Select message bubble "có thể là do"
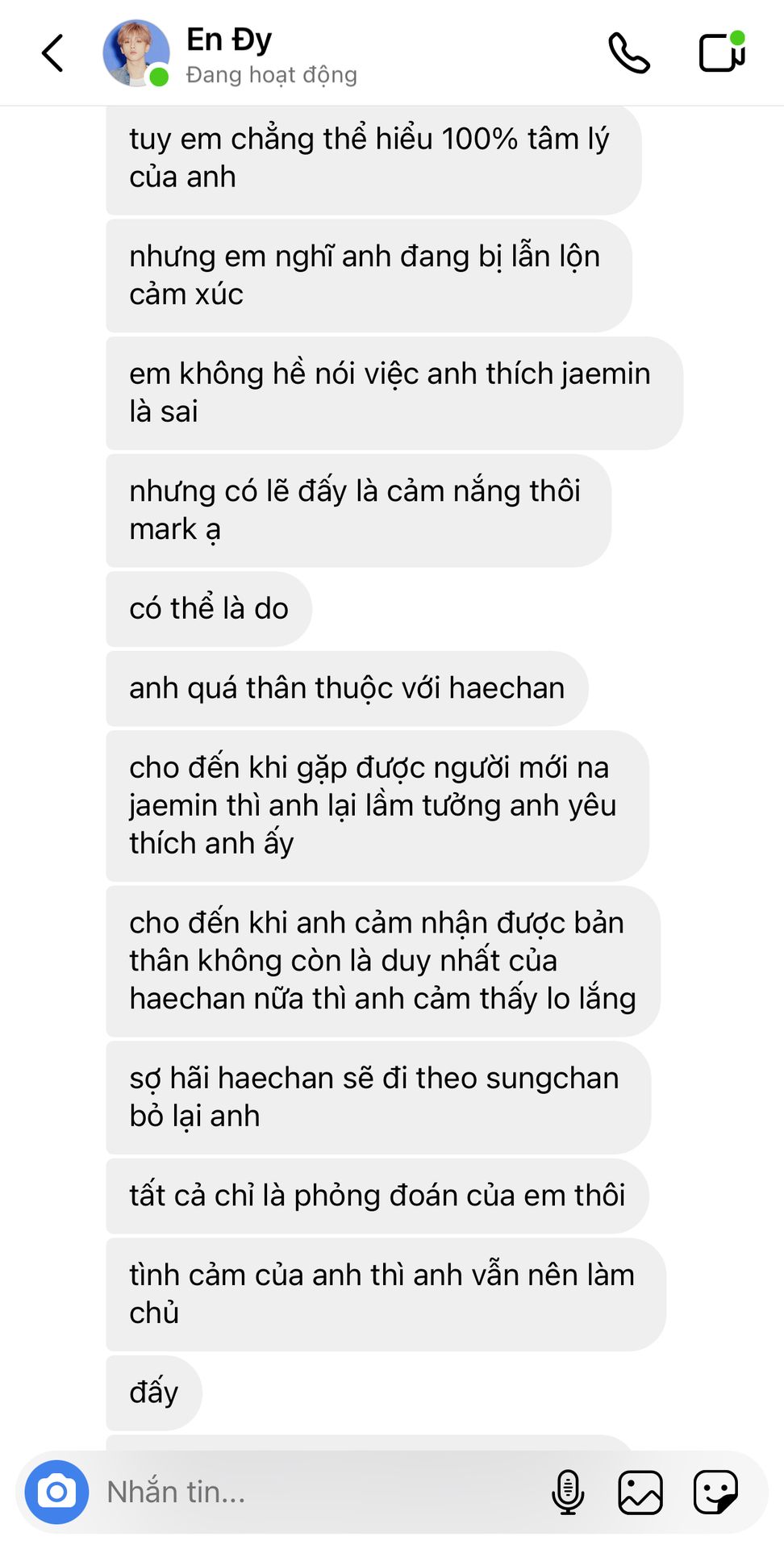The width and height of the screenshot is (784, 1549). click(209, 608)
